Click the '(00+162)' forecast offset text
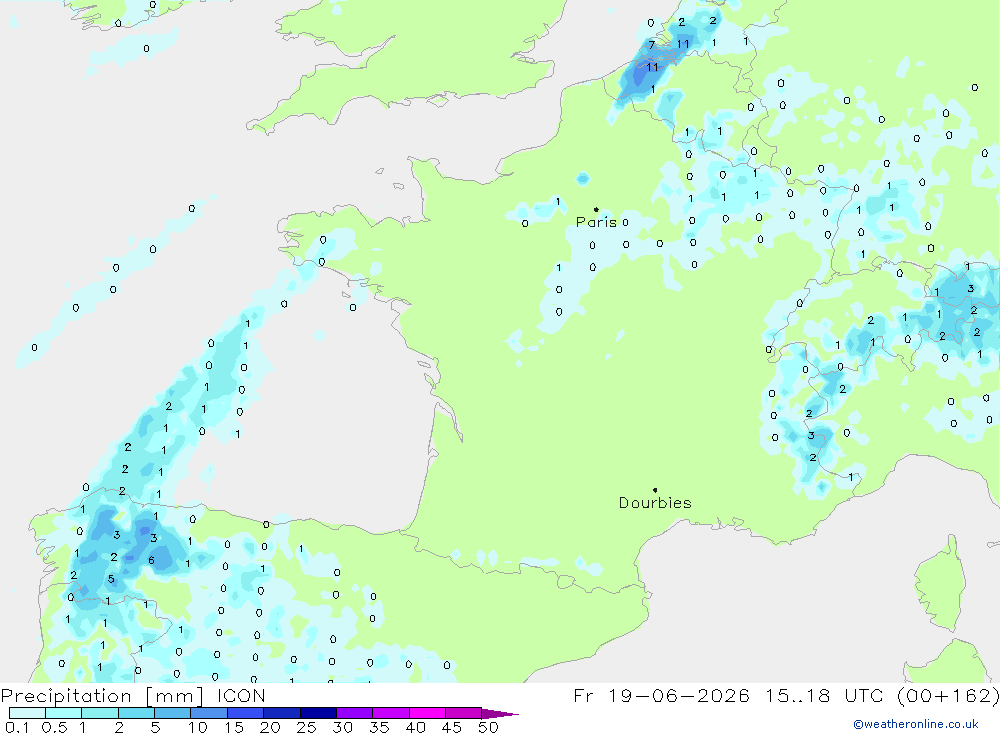The height and width of the screenshot is (733, 1000). 948,695
